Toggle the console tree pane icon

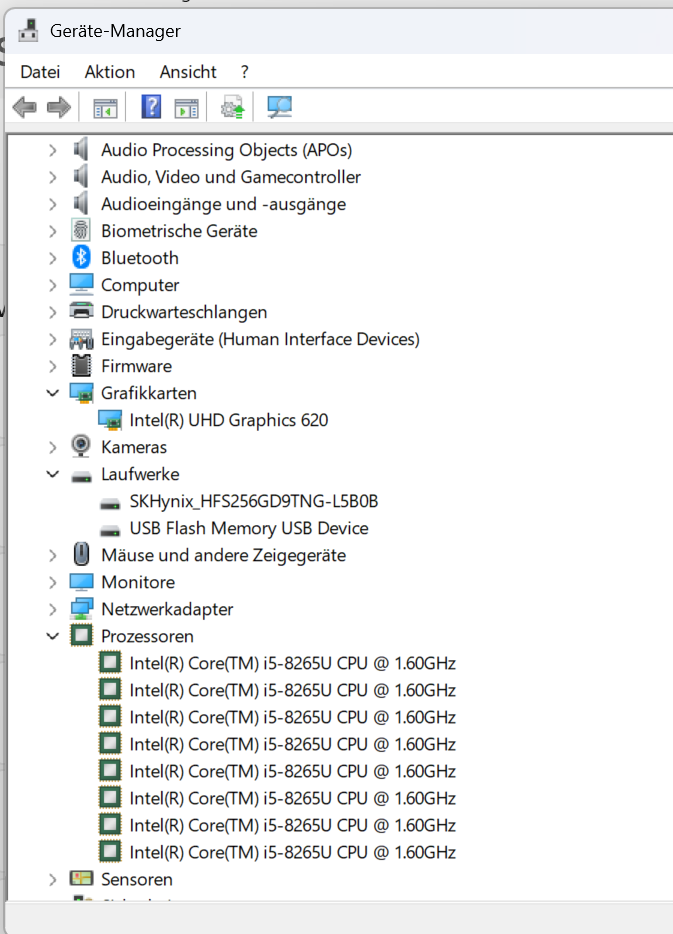tap(105, 108)
